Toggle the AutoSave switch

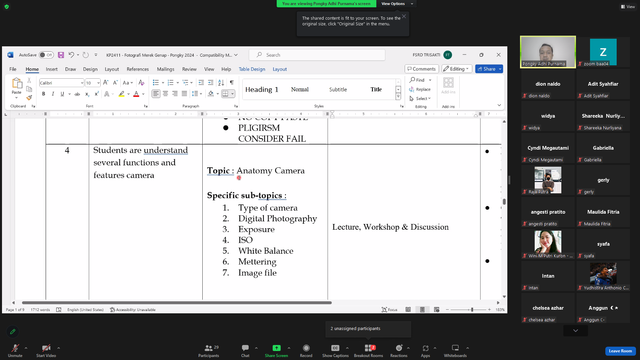46,55
